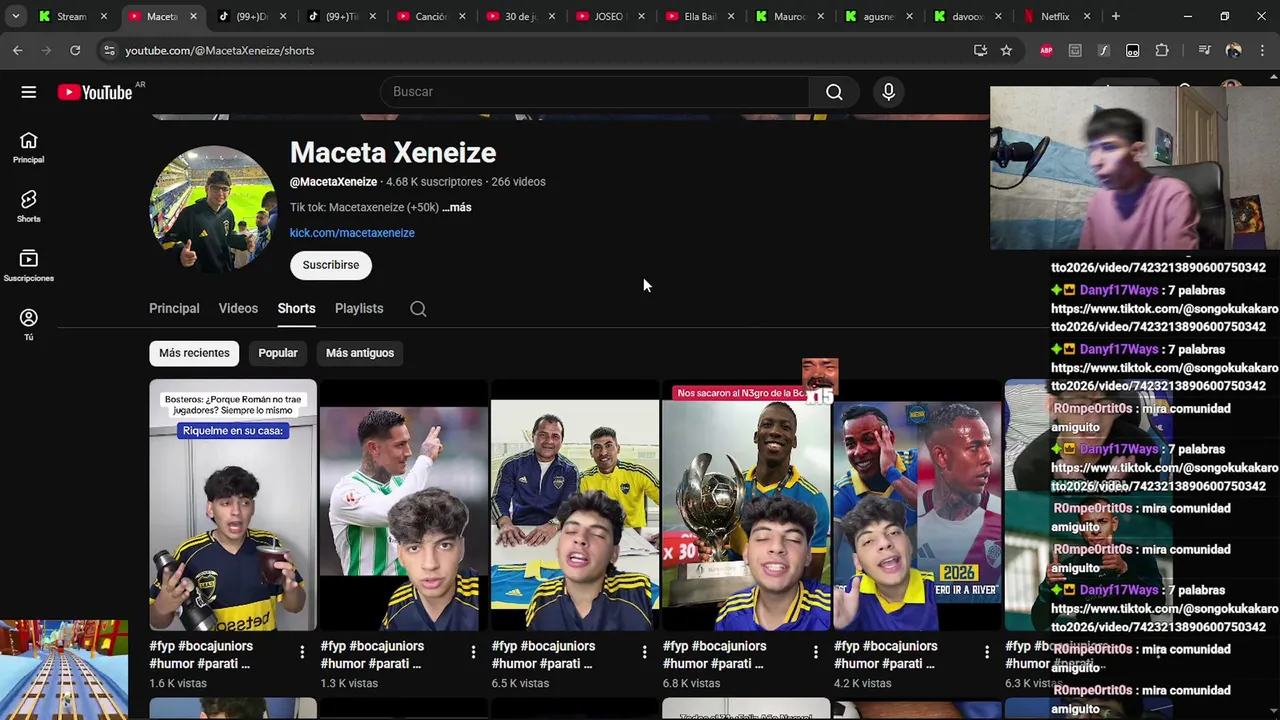Play the short with 6.5 K vistas
Viewport: 1280px width, 720px height.
point(575,506)
